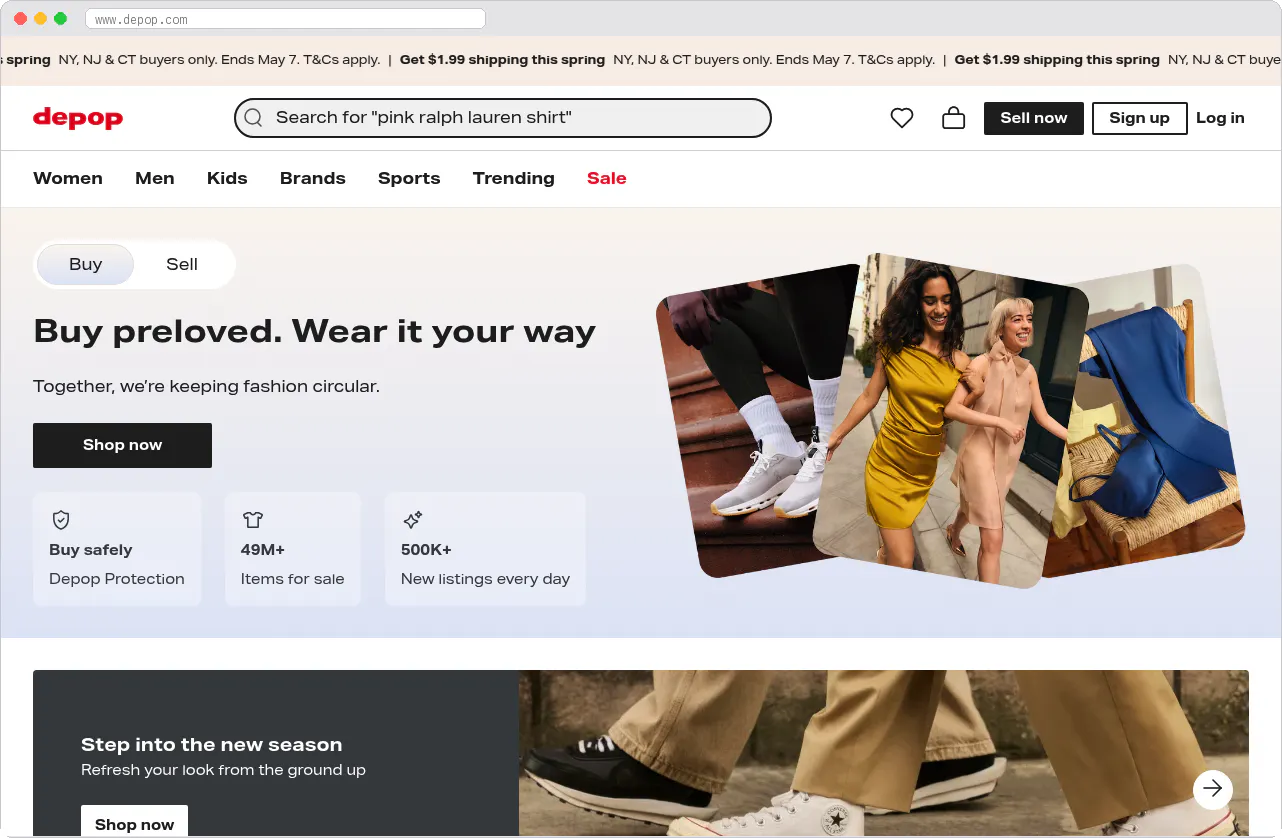Image resolution: width=1282 pixels, height=838 pixels.
Task: Click the sparkles icon above New listings
Action: coord(412,520)
